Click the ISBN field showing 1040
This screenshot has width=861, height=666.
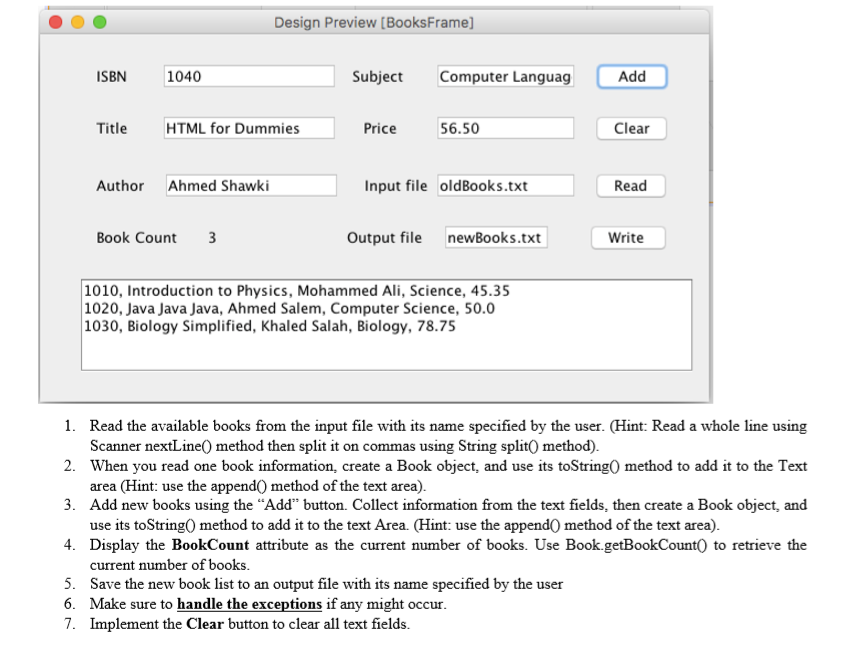(247, 75)
